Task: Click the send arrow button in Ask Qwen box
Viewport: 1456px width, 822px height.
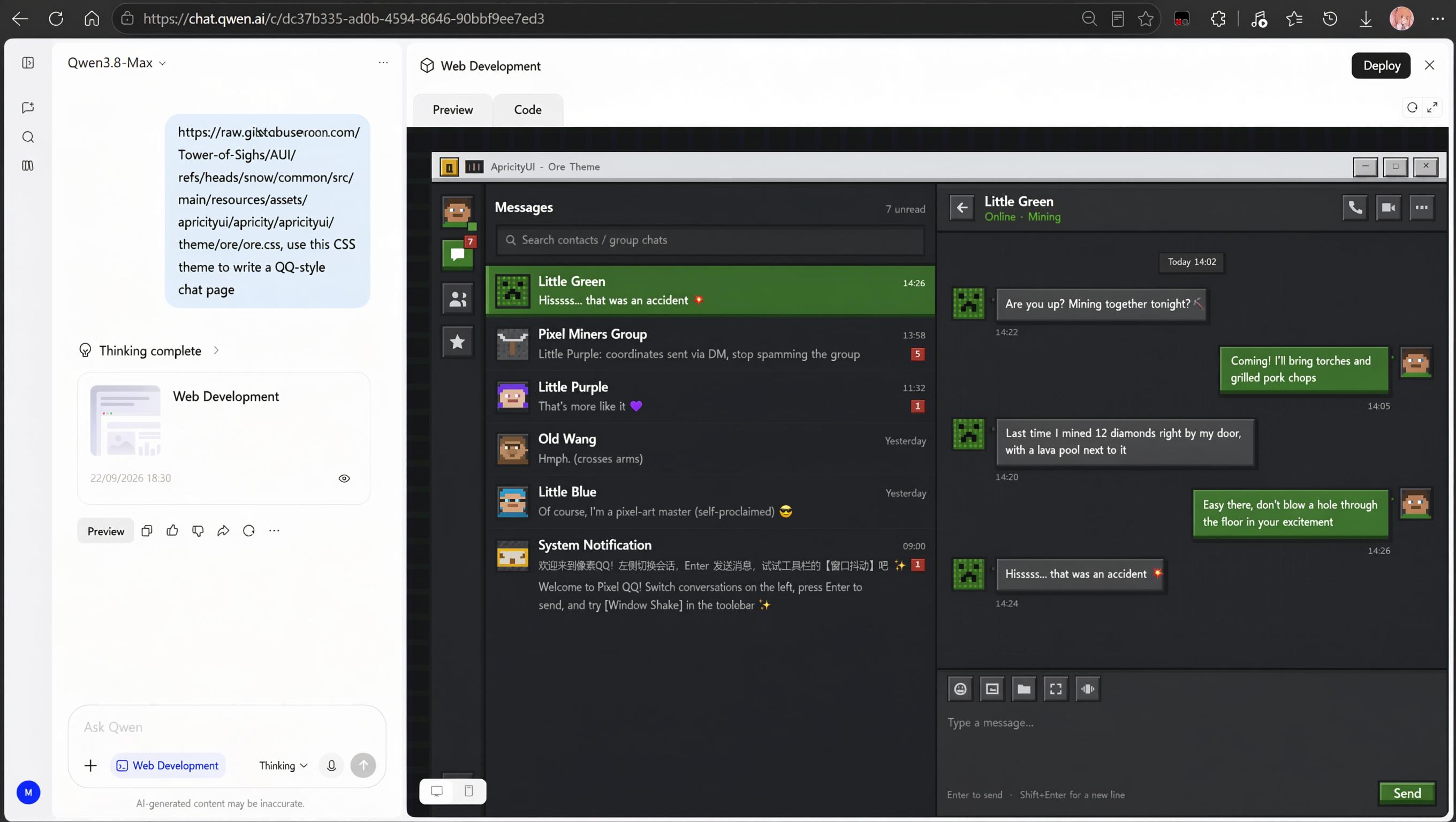Action: [x=363, y=765]
